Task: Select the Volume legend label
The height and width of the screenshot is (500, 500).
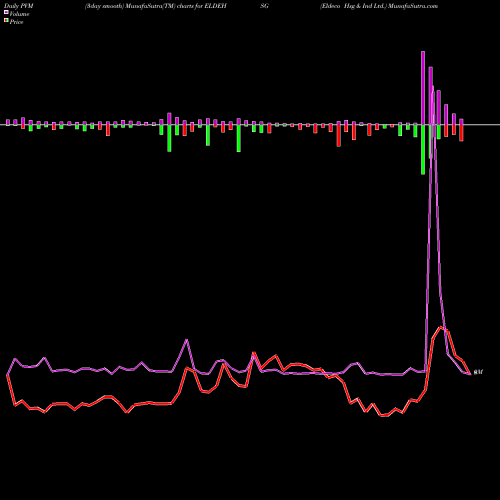Action: (x=19, y=14)
